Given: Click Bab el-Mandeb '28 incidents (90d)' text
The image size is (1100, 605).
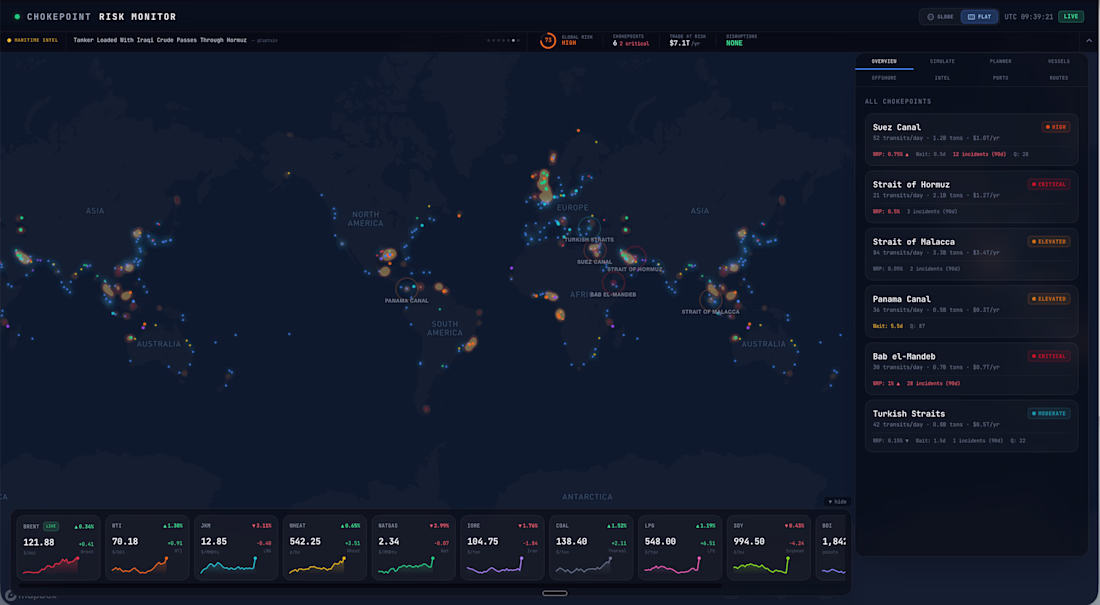Looking at the screenshot, I should click(x=933, y=384).
